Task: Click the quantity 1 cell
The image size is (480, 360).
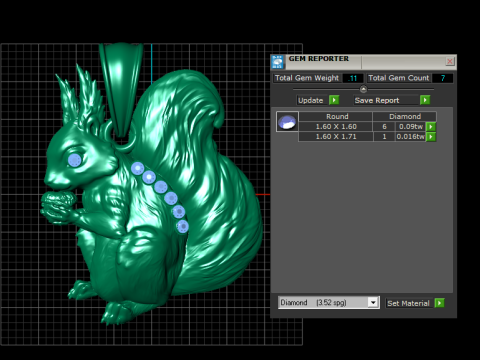Action: pos(384,137)
